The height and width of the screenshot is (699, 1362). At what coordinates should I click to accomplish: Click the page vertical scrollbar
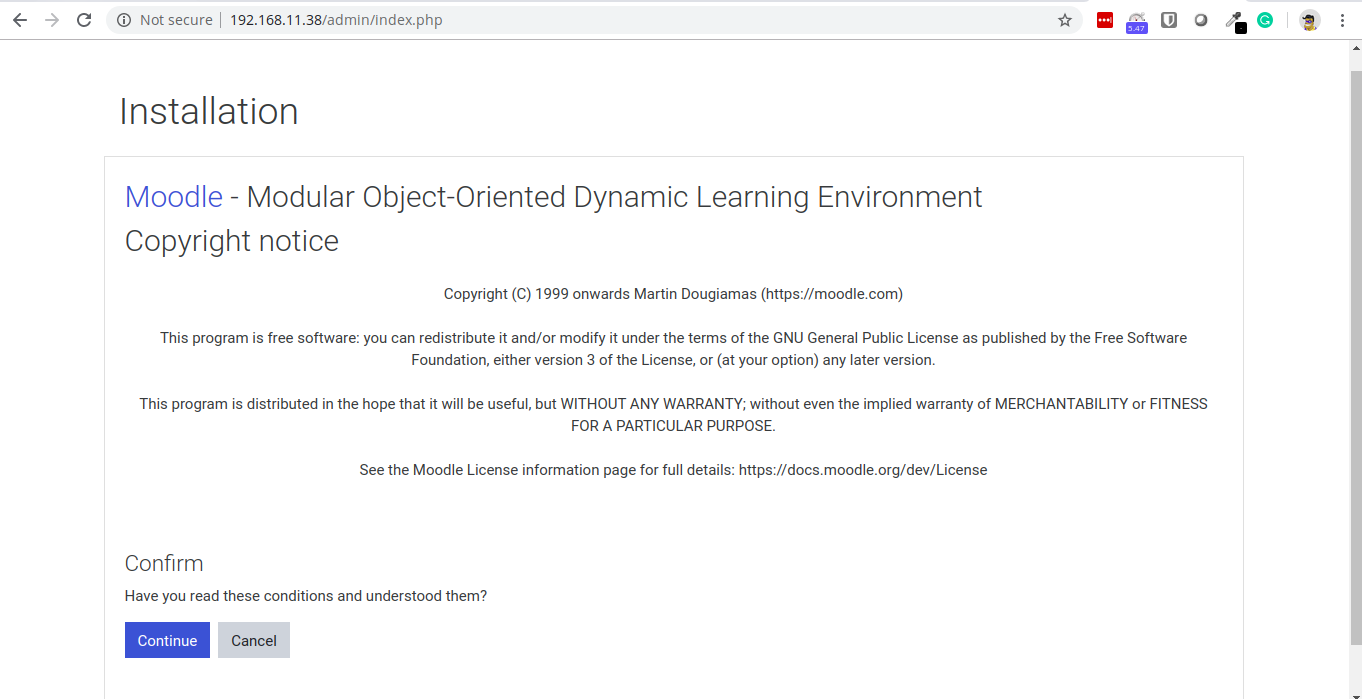(x=1355, y=356)
